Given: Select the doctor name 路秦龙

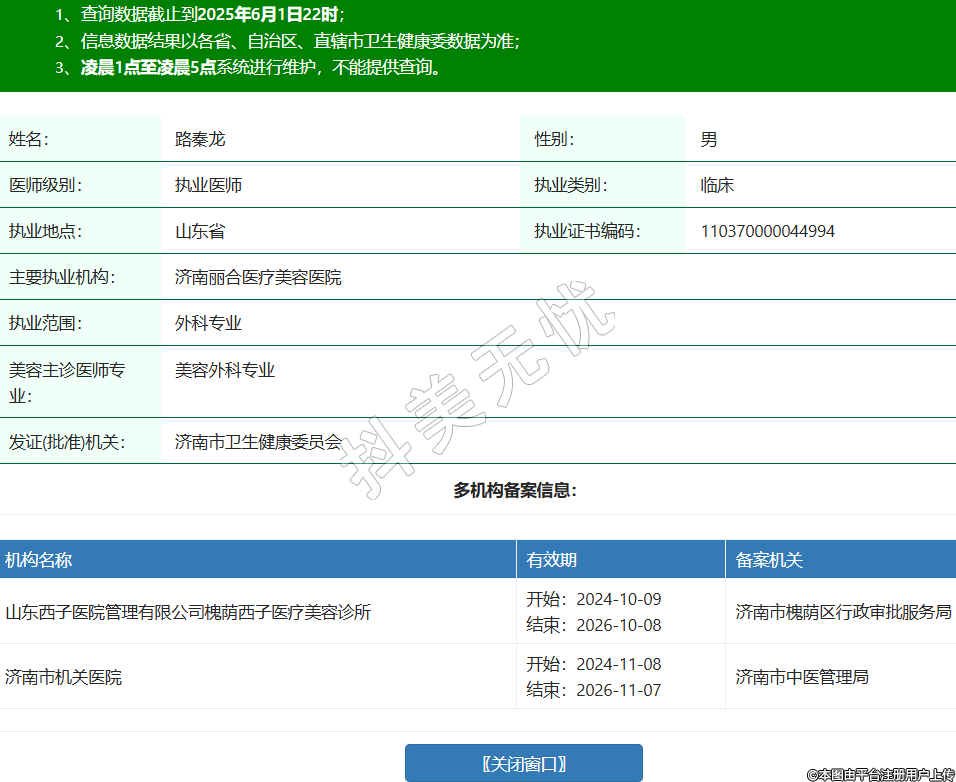Looking at the screenshot, I should 200,139.
